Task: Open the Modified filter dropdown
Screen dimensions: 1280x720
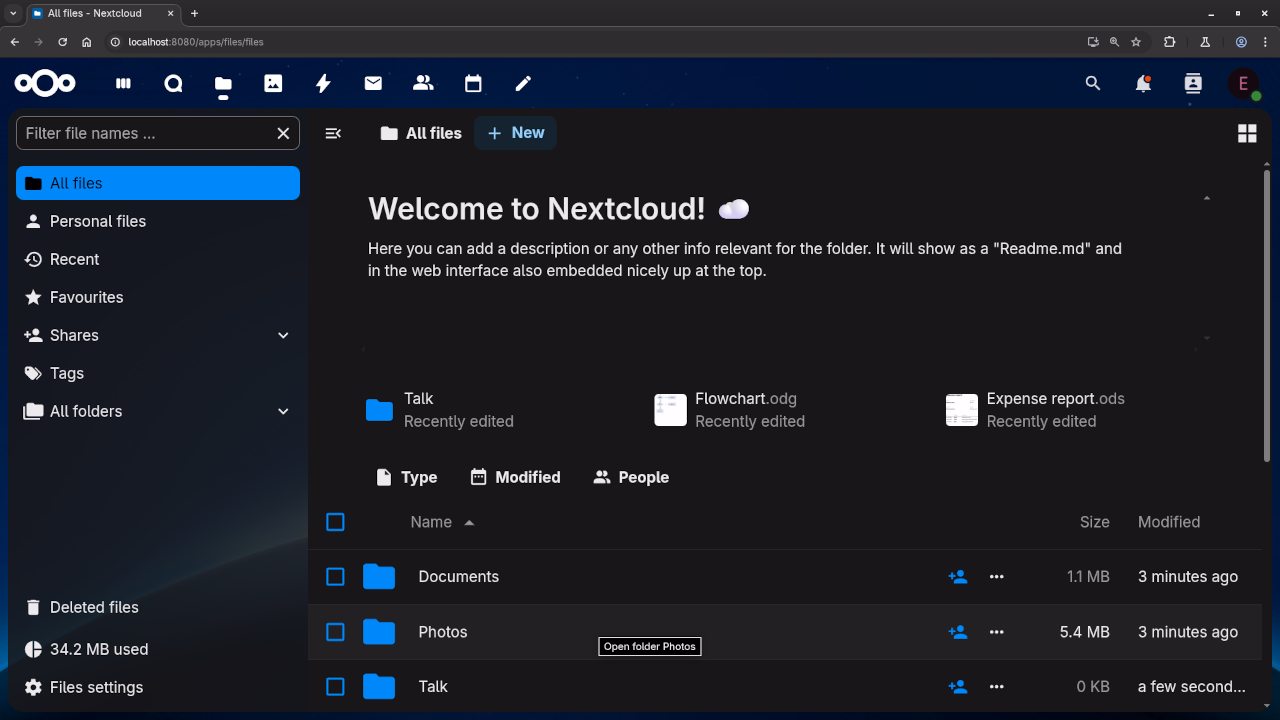Action: 515,477
